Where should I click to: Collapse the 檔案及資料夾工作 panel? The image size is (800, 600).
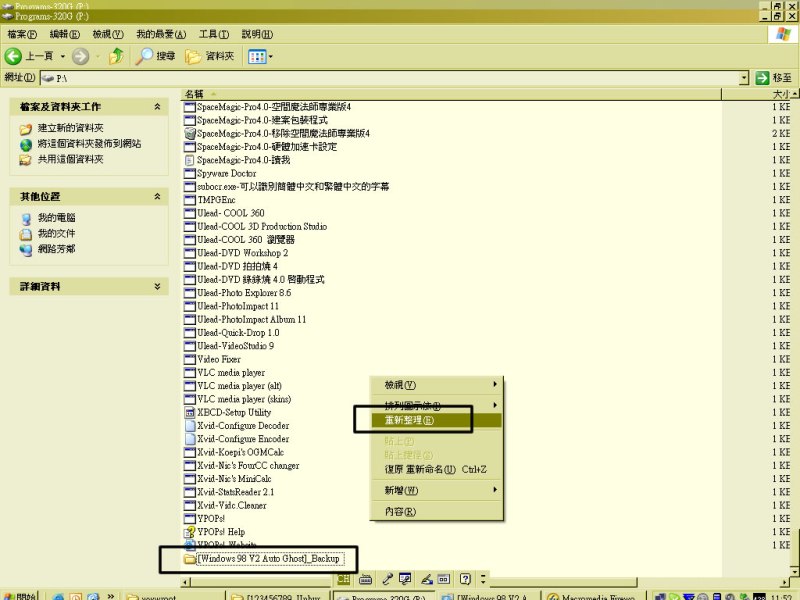click(157, 107)
